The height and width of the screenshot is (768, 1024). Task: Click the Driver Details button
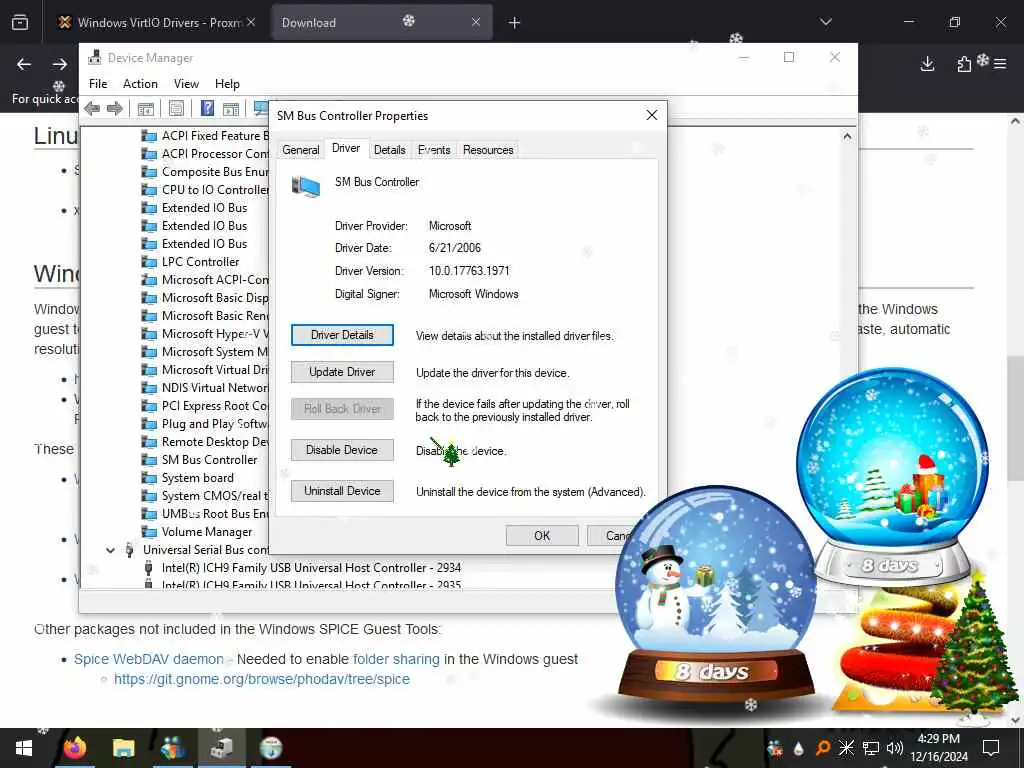[342, 335]
